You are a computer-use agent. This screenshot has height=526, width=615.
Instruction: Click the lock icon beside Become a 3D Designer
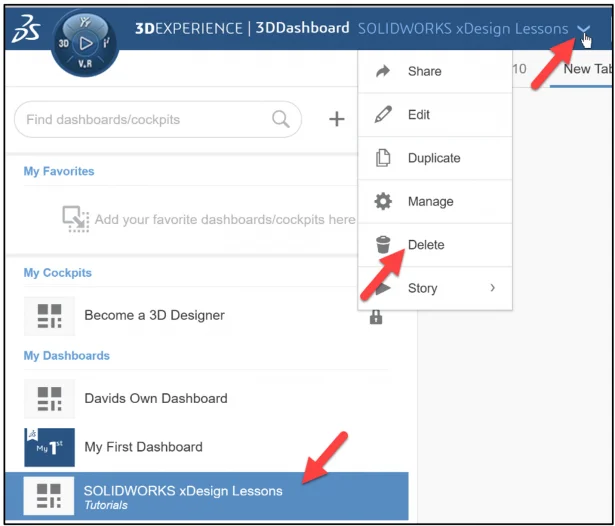point(376,317)
